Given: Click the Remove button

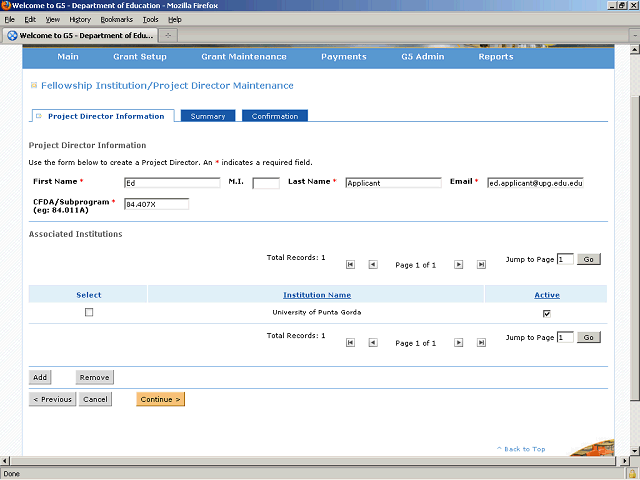Looking at the screenshot, I should pyautogui.click(x=94, y=377).
